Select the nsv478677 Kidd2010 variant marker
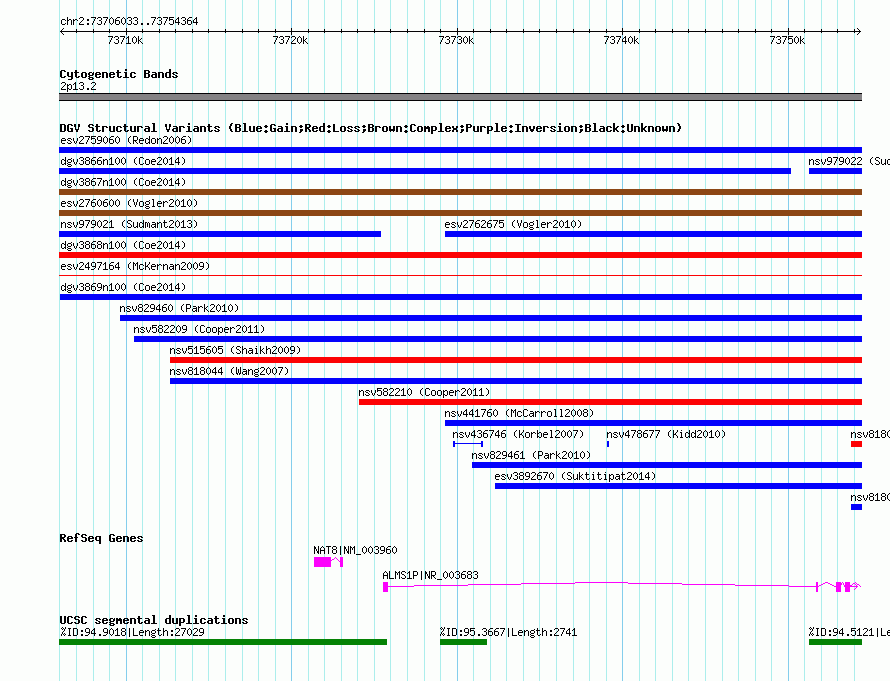890x681 pixels. (x=607, y=443)
